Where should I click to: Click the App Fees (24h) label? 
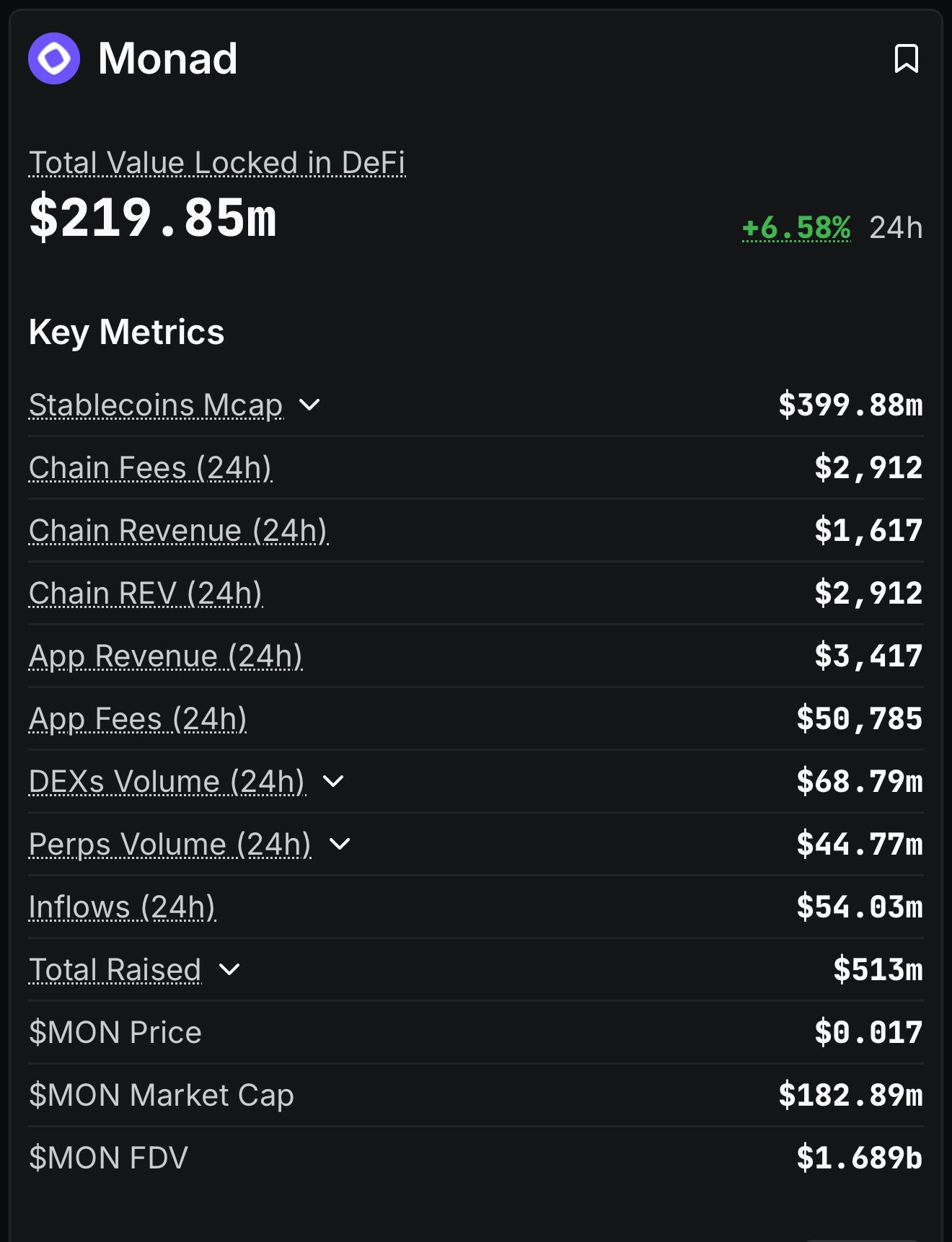[138, 719]
